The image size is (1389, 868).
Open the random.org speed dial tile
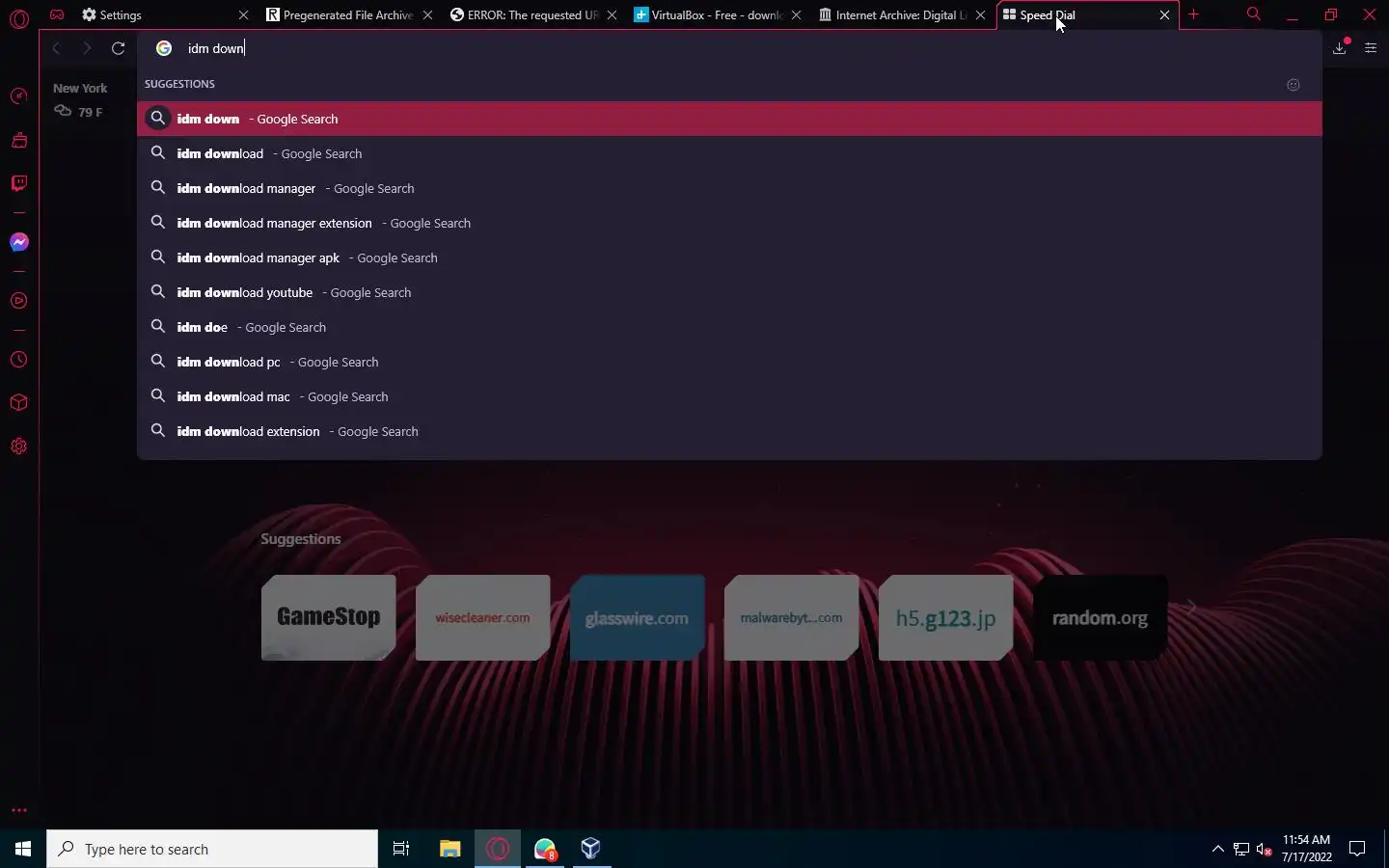tap(1100, 617)
